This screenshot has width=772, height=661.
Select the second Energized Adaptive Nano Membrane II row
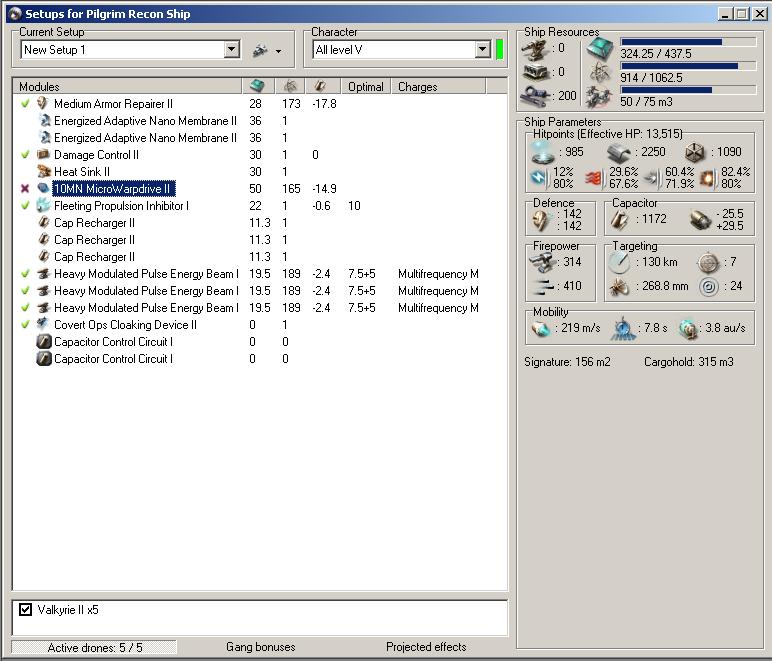[x=260, y=137]
